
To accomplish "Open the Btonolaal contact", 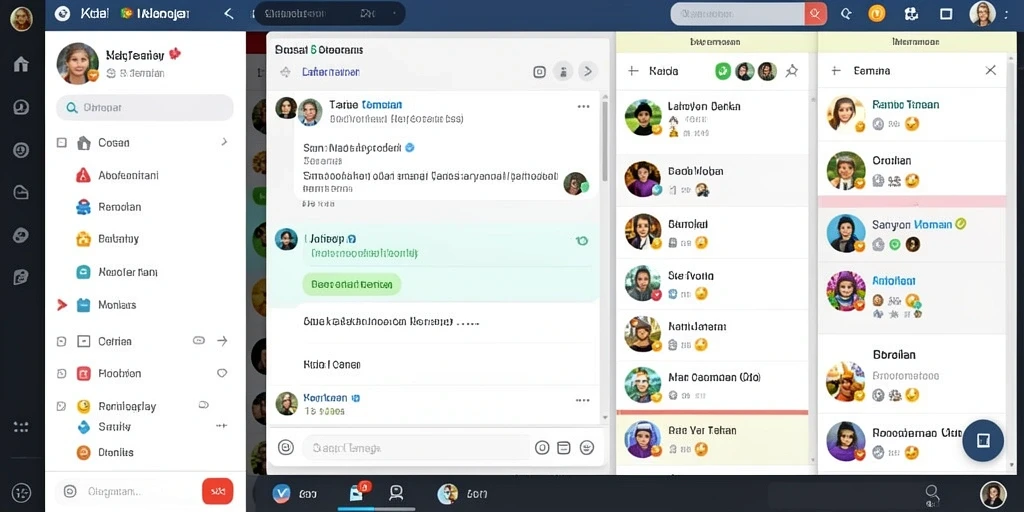I will coord(712,232).
